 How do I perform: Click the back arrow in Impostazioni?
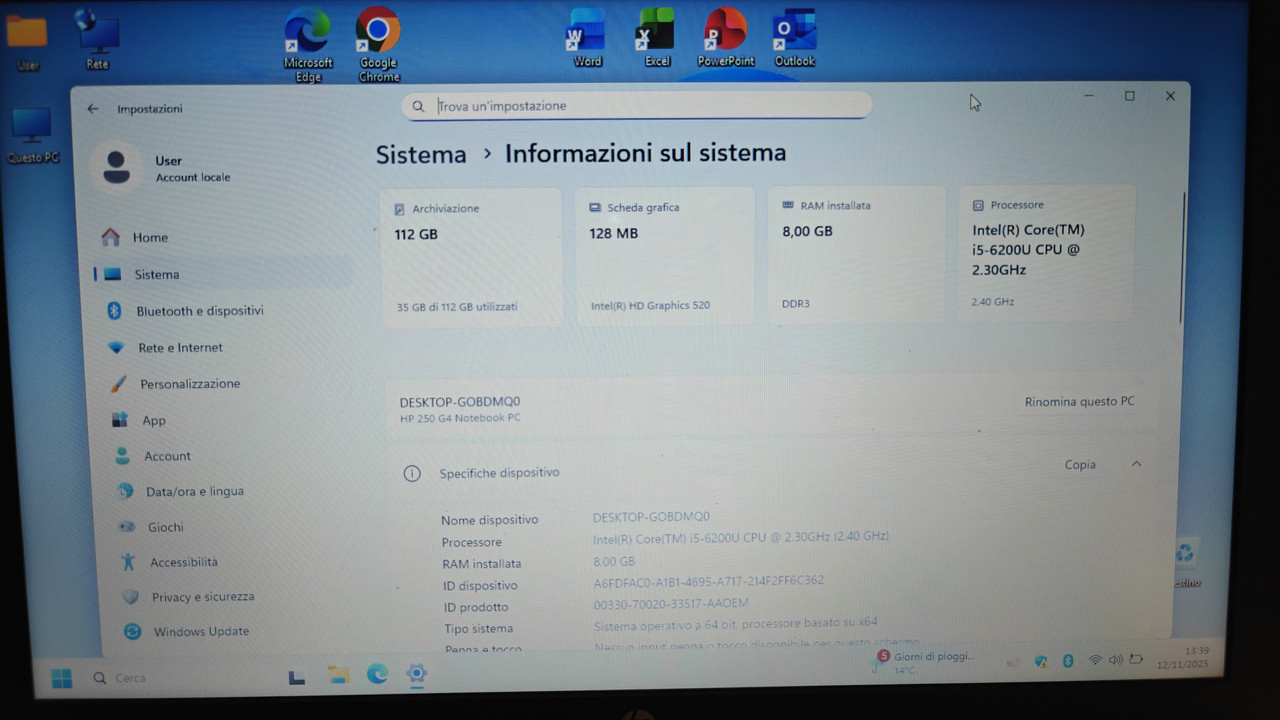point(92,108)
